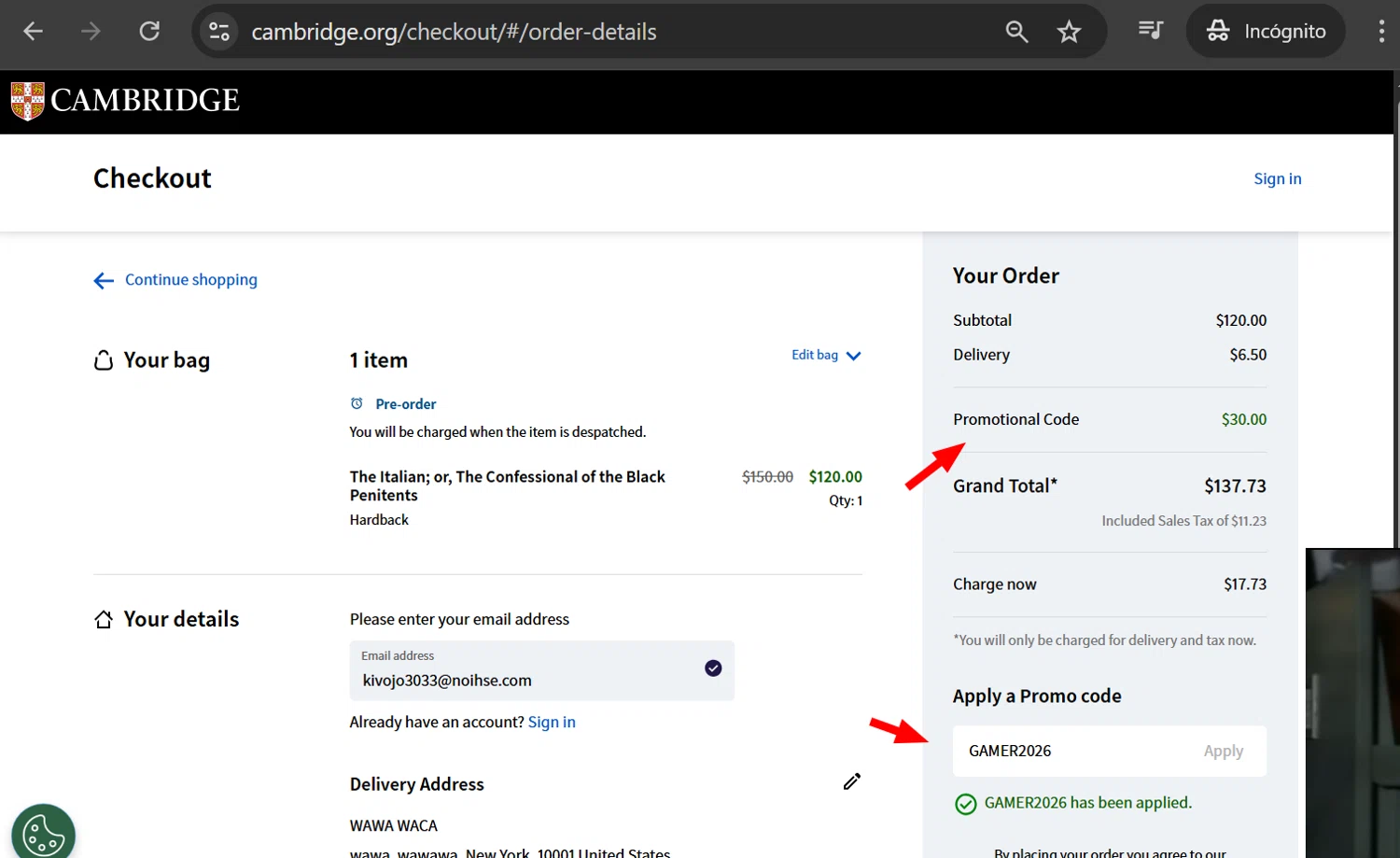Click the browser forward arrow

[x=91, y=32]
